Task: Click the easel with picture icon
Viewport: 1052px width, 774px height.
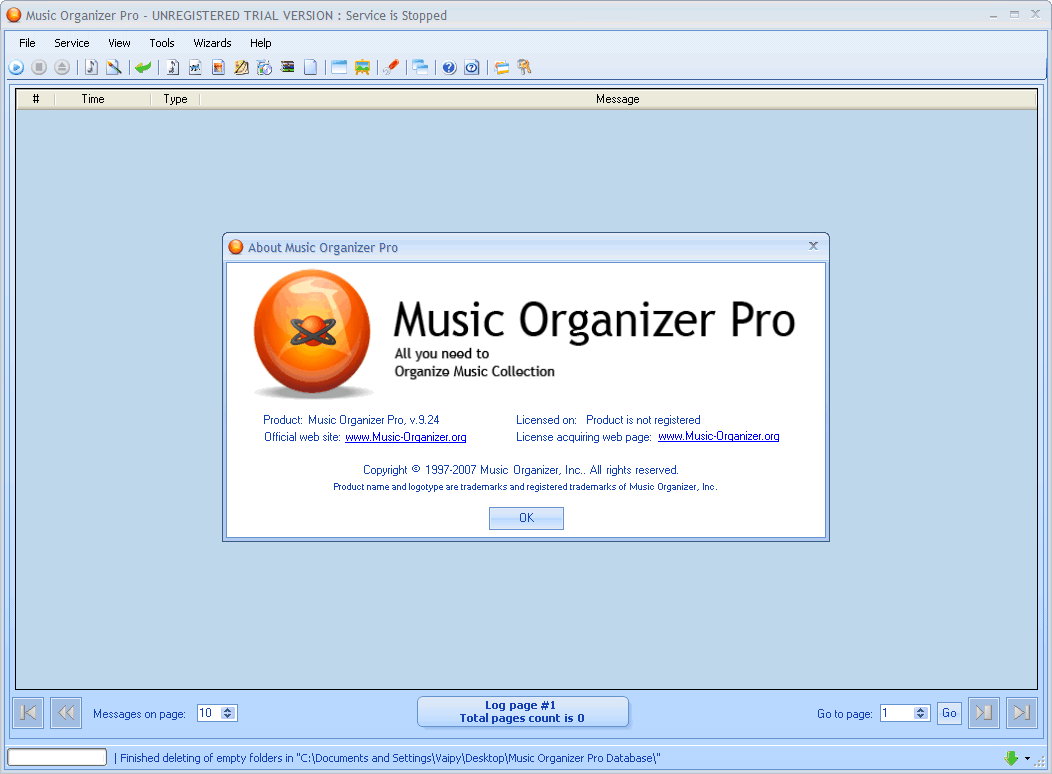Action: click(362, 67)
